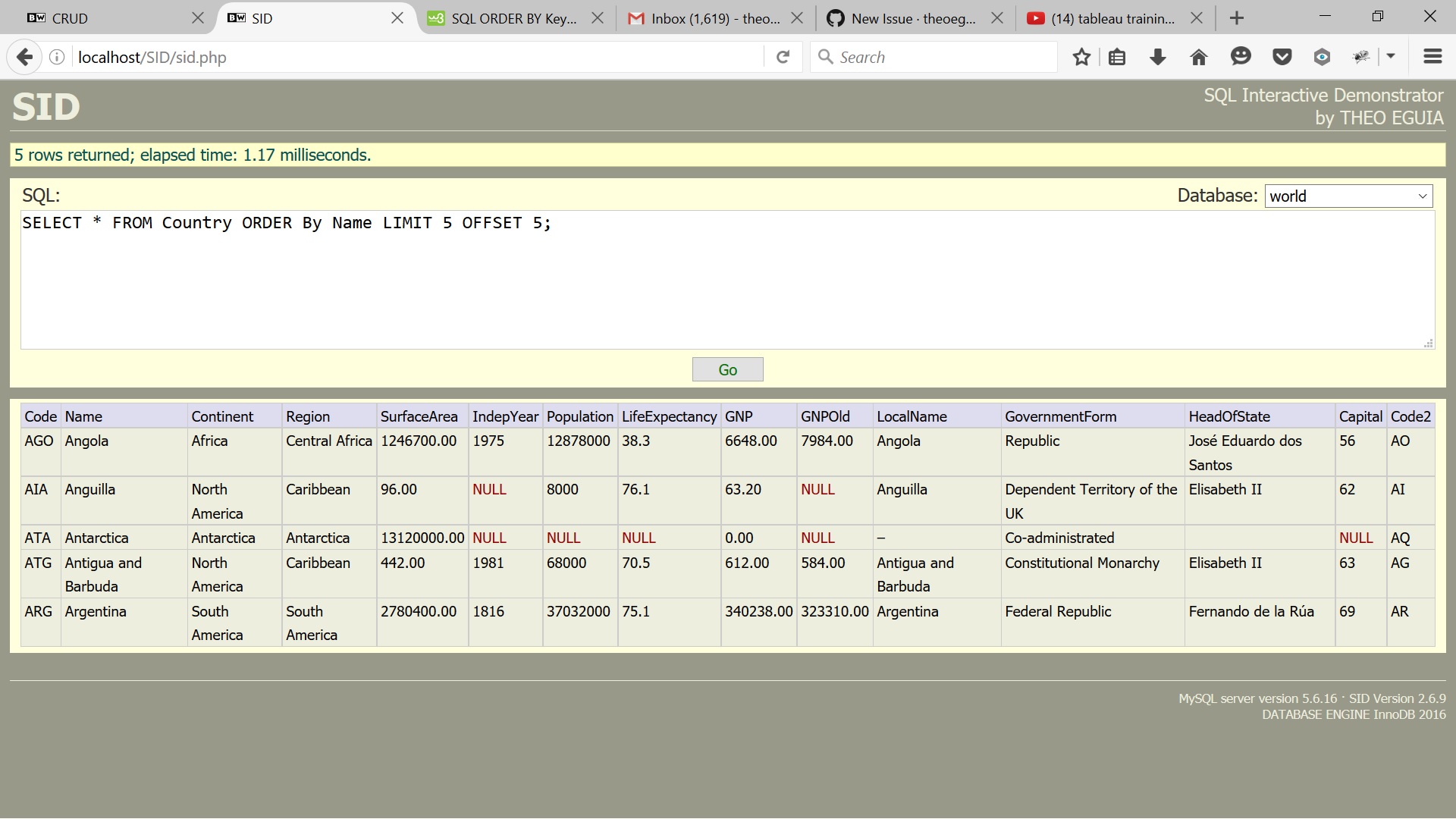Open the hamburger menu

point(1432,56)
